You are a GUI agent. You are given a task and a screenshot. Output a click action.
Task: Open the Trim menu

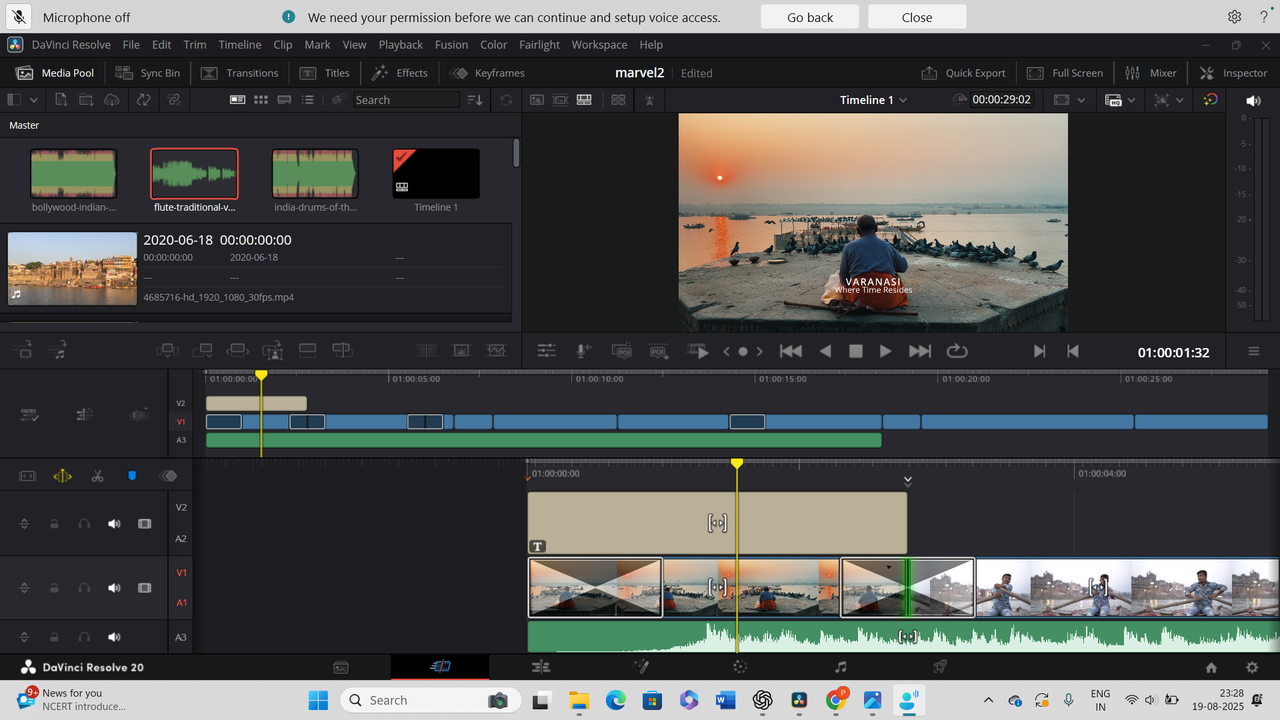pyautogui.click(x=194, y=45)
